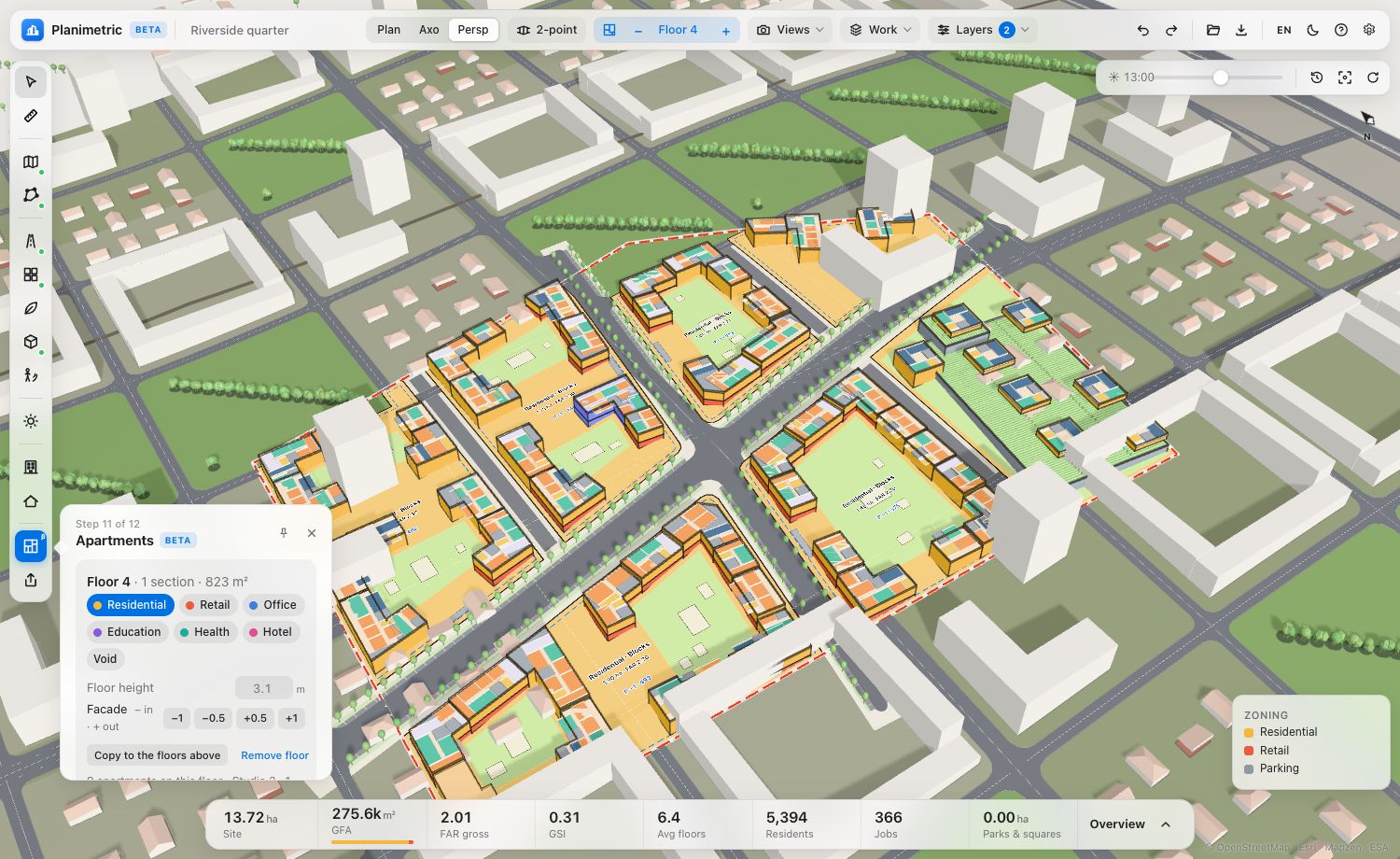Click the north compass arrow
Screen dimensions: 1400x859
coord(1367,119)
